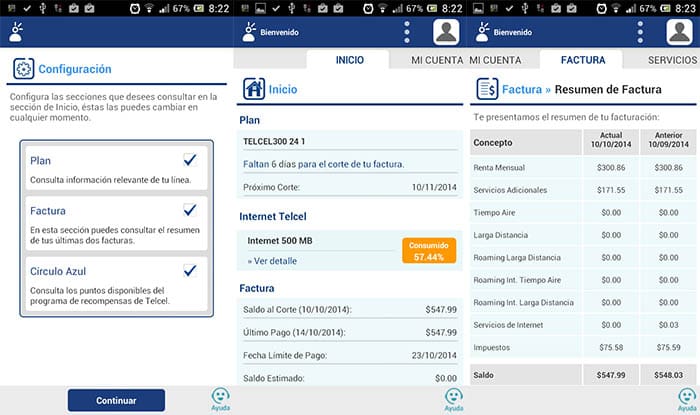Select the Plan option title
700x415 pixels.
point(40,161)
